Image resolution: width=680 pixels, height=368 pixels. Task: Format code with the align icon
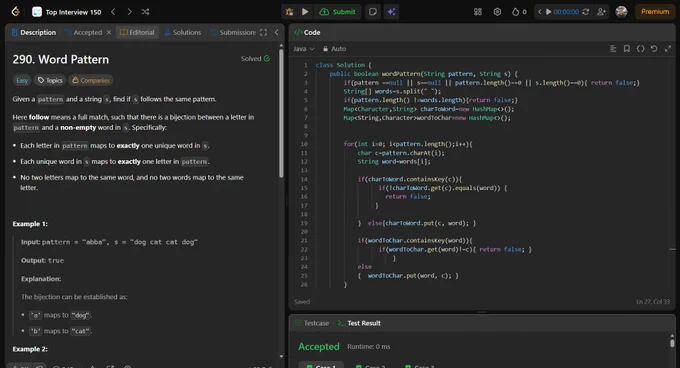[613, 49]
